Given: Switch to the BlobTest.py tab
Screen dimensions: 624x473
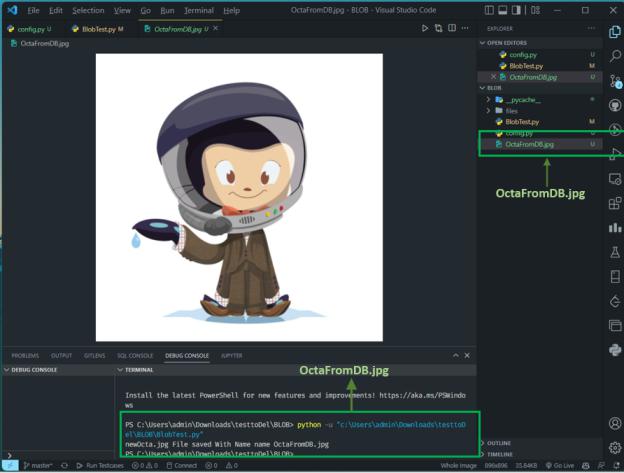Looking at the screenshot, I should coord(98,29).
